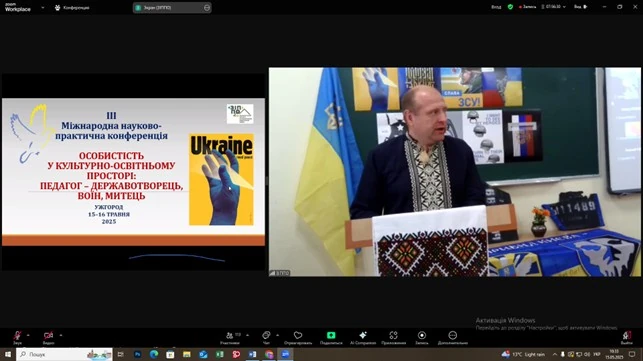Expand the Participants options arrow
This screenshot has height=361, width=643.
[247, 336]
